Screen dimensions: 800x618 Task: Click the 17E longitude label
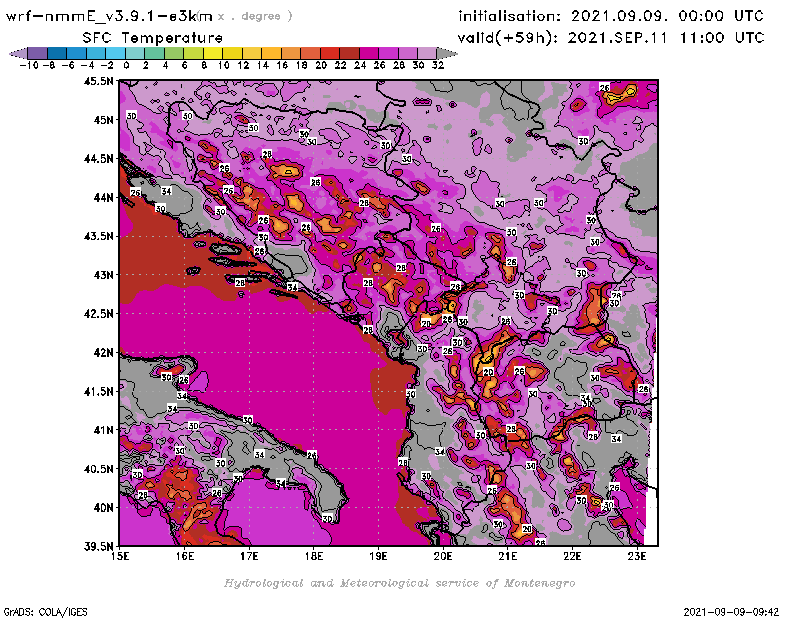click(249, 556)
